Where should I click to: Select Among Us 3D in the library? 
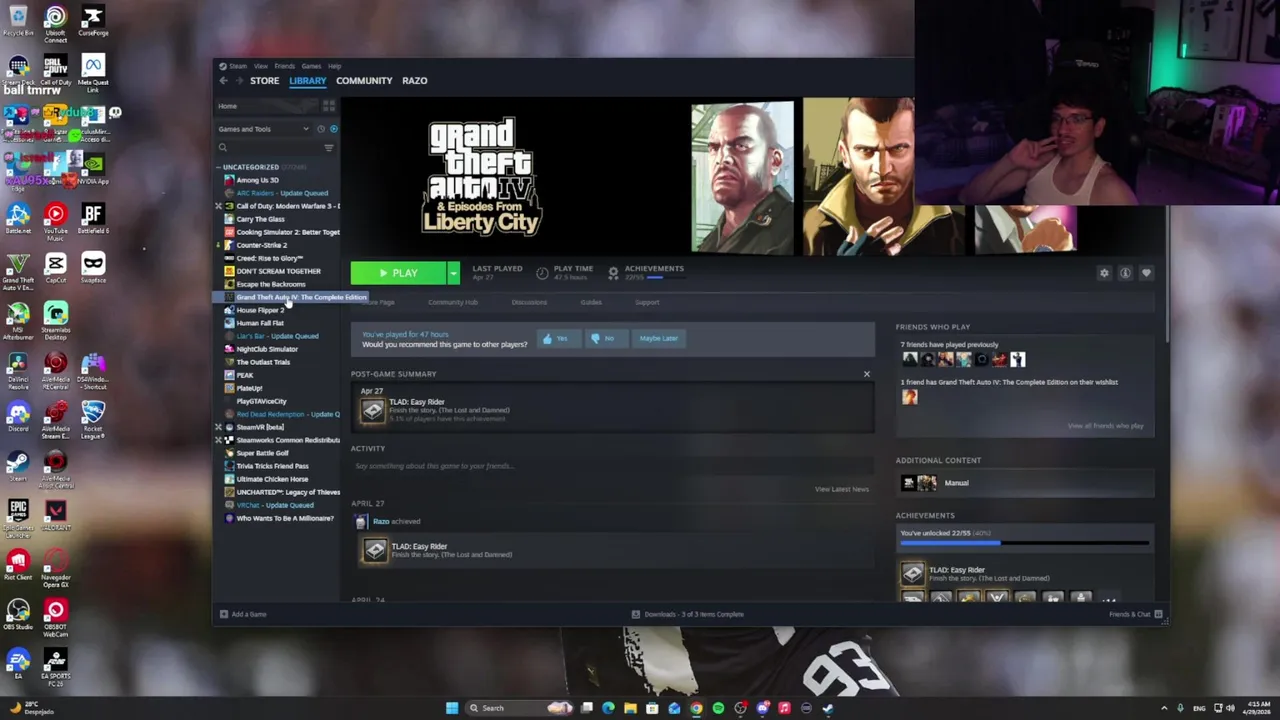(257, 180)
